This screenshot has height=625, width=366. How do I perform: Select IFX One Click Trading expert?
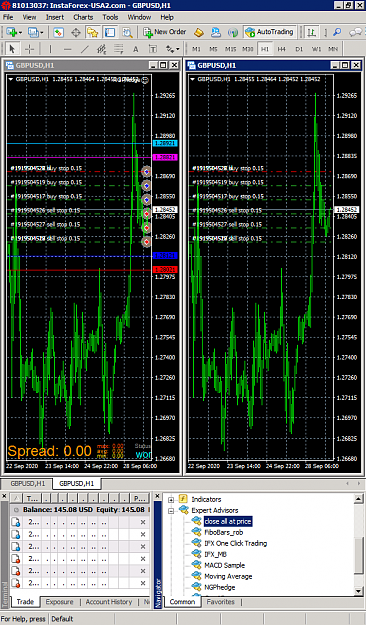coord(236,543)
